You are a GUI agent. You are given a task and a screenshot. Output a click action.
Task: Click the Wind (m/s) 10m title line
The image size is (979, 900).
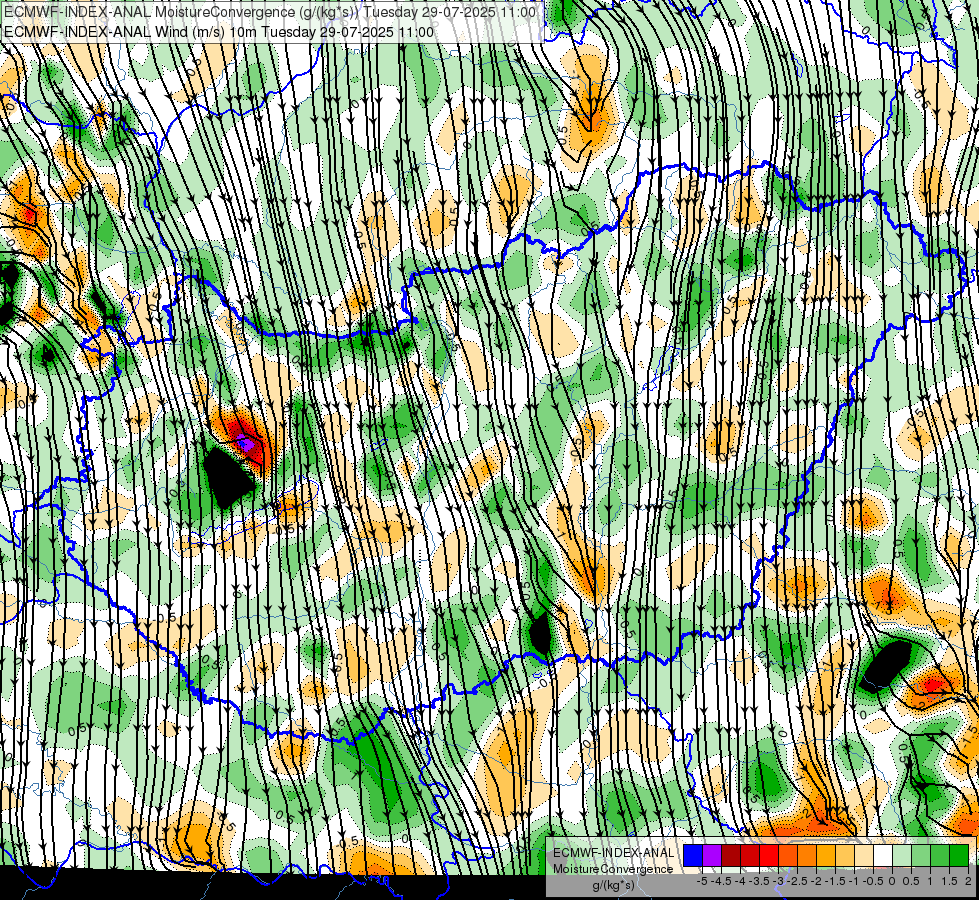point(218,31)
